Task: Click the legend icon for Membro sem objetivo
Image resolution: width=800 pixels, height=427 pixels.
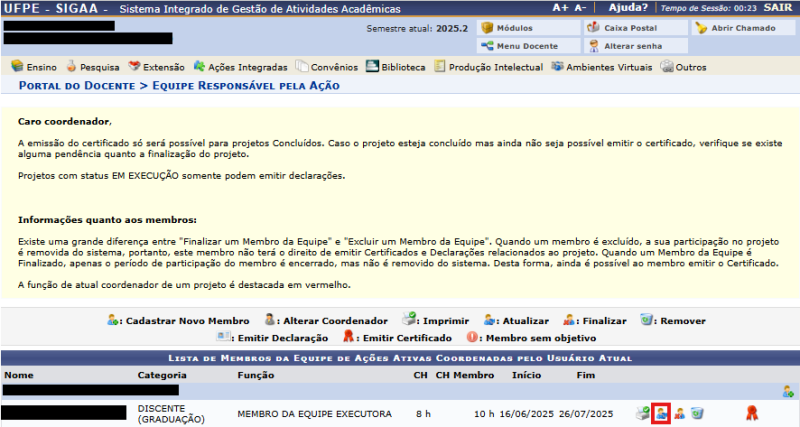Action: [x=472, y=337]
